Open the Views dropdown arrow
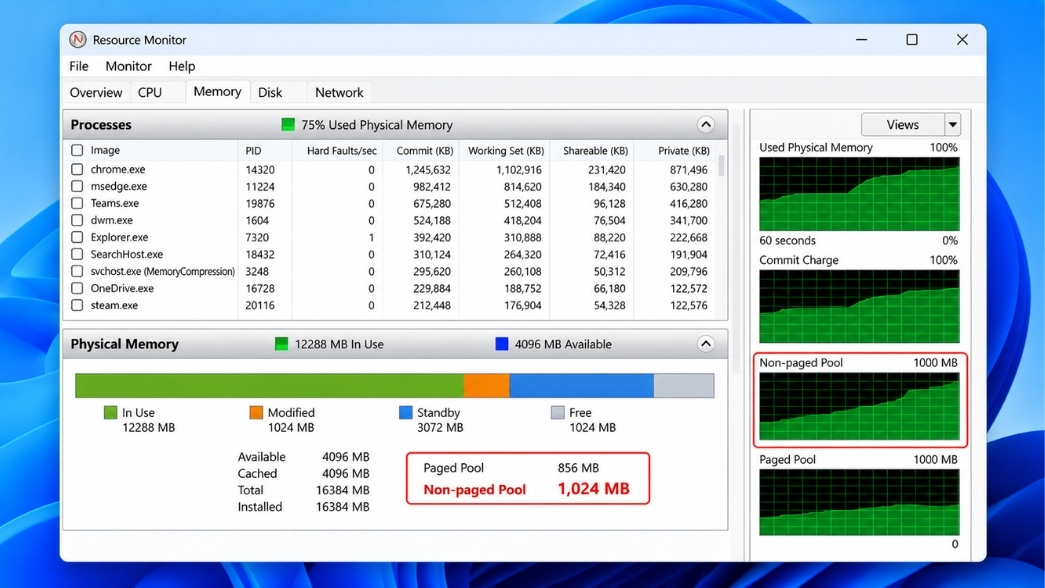The image size is (1045, 588). [x=953, y=125]
